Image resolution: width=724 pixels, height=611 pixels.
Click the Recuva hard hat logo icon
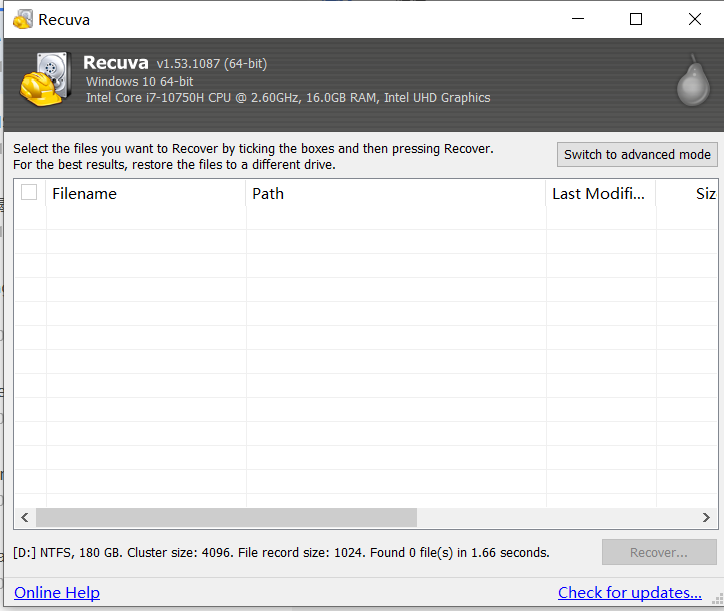[x=46, y=79]
